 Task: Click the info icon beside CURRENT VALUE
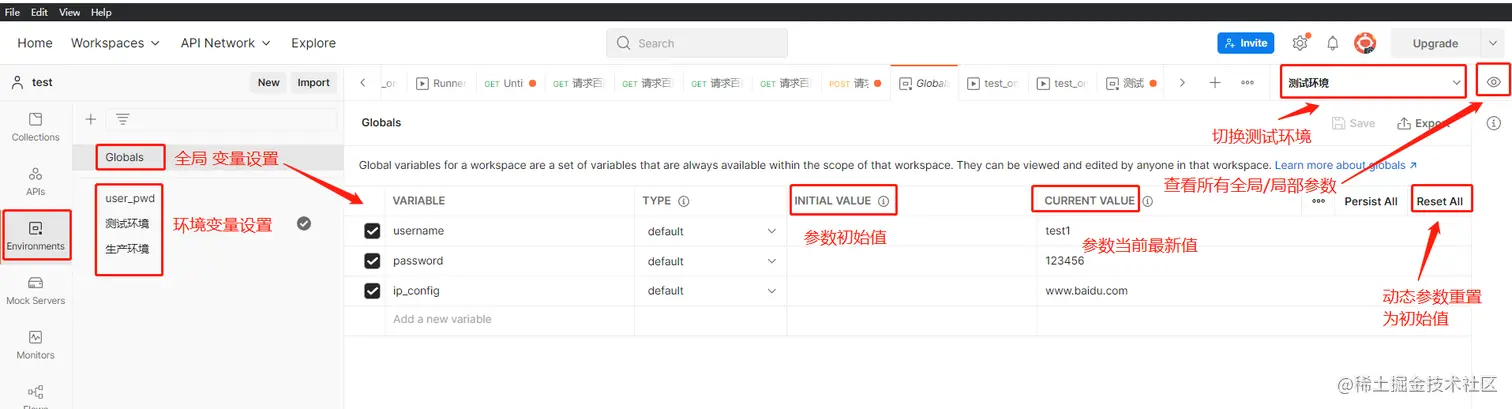tap(1148, 201)
